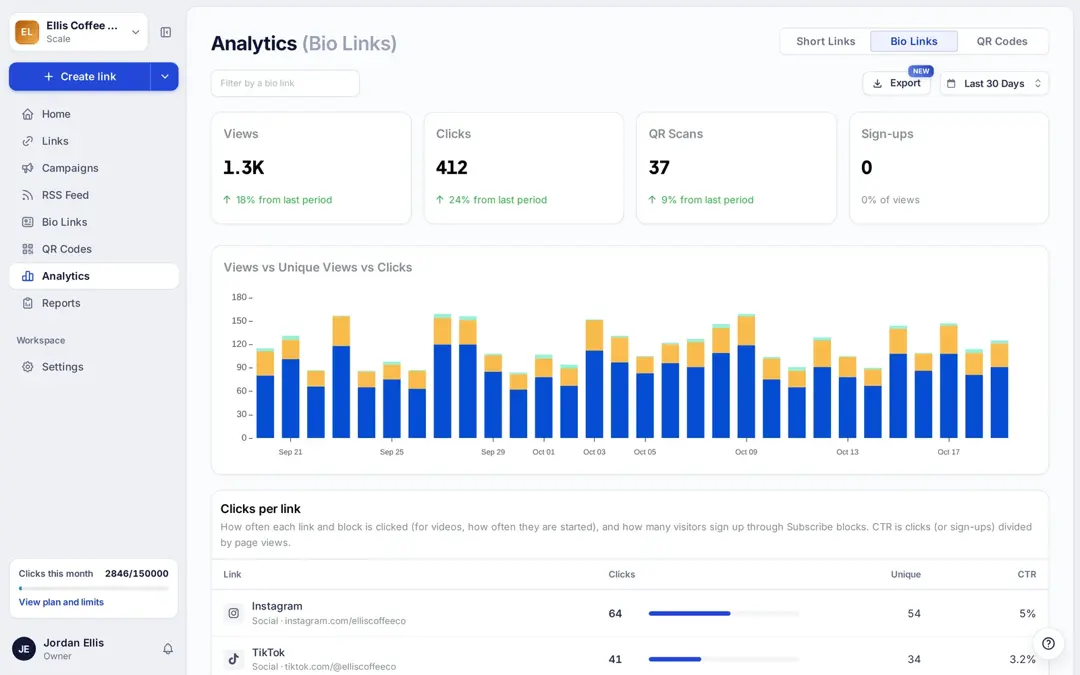
Task: Click the 2846/150000 usage value
Action: click(136, 574)
